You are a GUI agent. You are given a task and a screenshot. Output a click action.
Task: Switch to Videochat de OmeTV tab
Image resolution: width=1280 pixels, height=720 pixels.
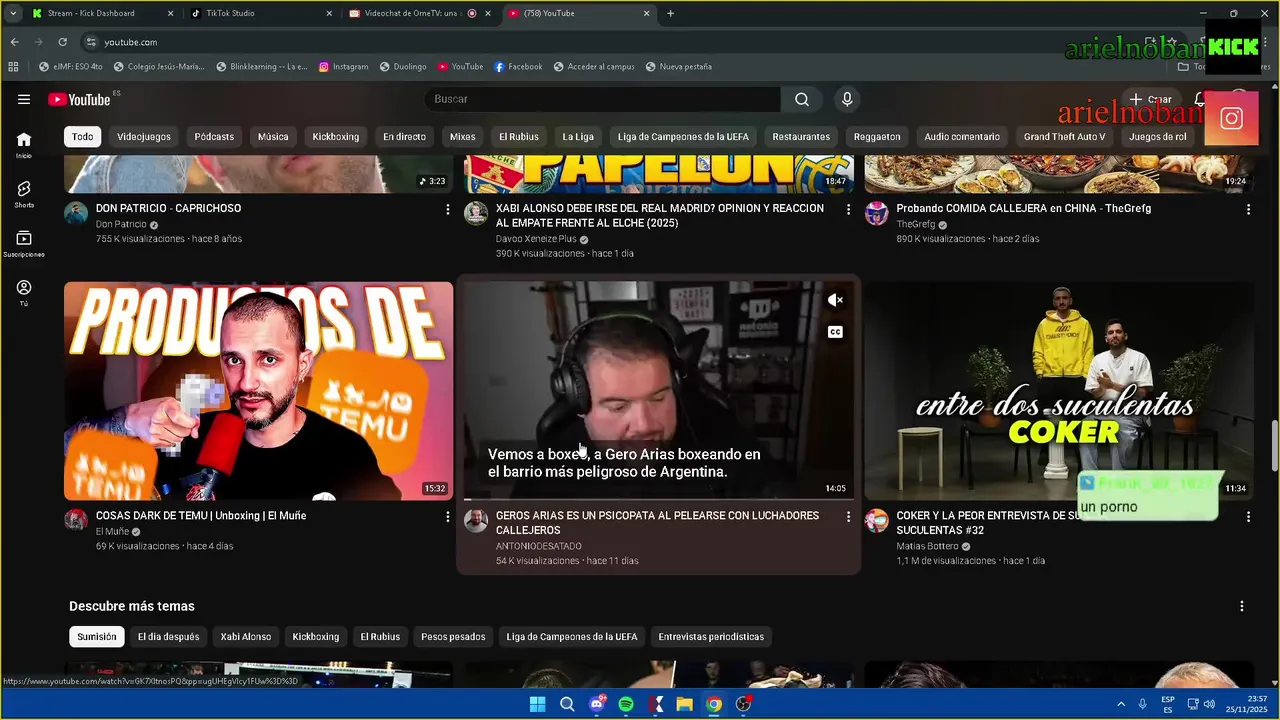(x=420, y=13)
